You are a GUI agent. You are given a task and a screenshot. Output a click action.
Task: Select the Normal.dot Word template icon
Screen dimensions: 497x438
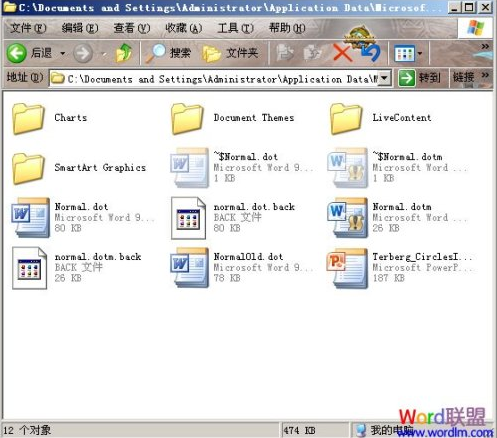click(x=31, y=217)
